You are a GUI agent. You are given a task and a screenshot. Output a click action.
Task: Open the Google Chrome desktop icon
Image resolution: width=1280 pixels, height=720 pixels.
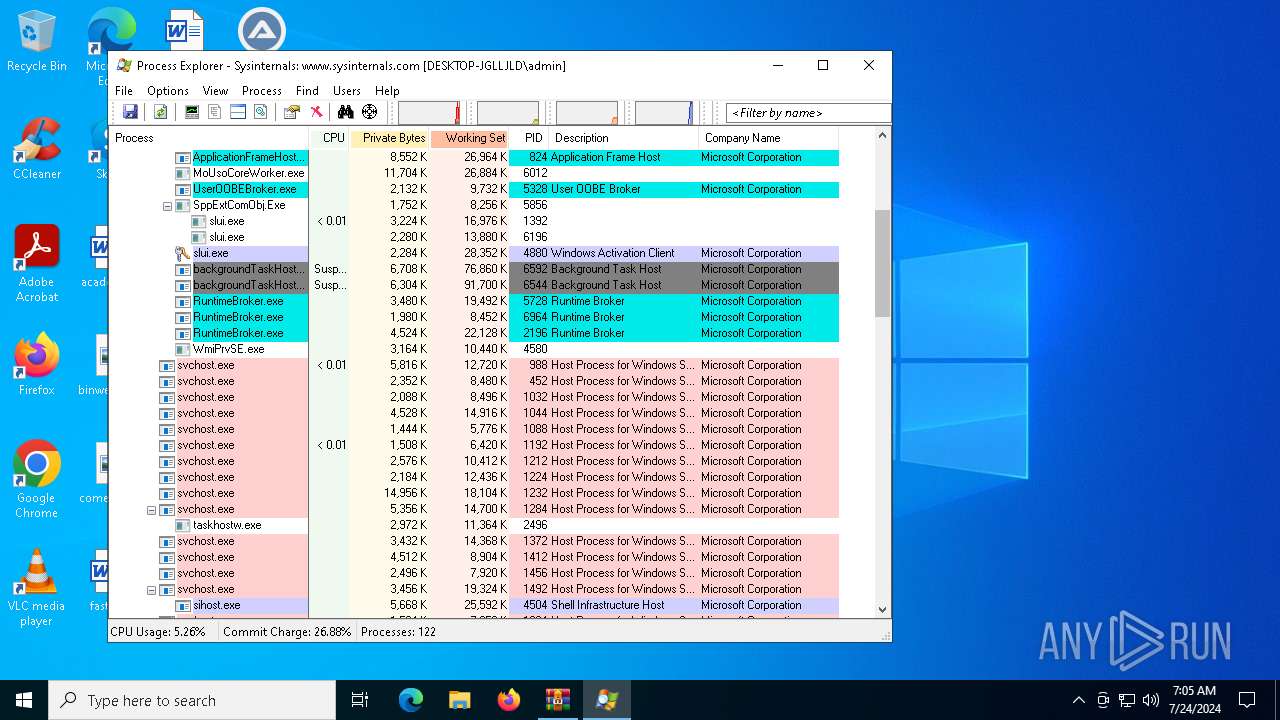tap(36, 480)
